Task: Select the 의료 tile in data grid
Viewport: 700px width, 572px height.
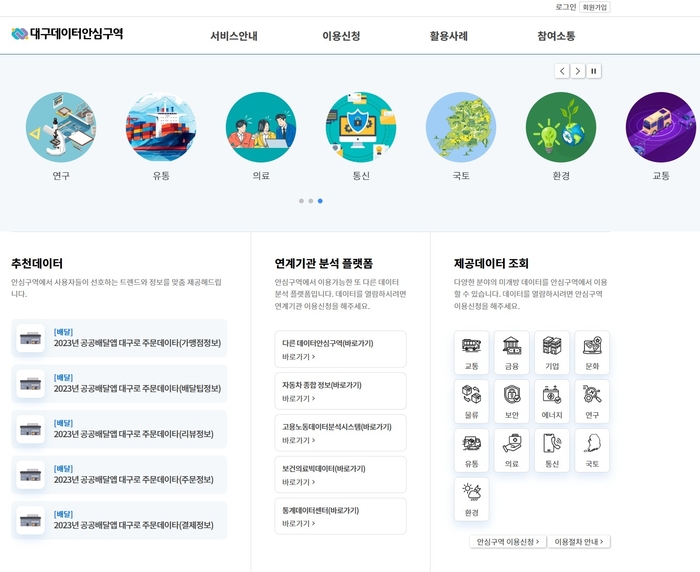Action: coord(512,450)
